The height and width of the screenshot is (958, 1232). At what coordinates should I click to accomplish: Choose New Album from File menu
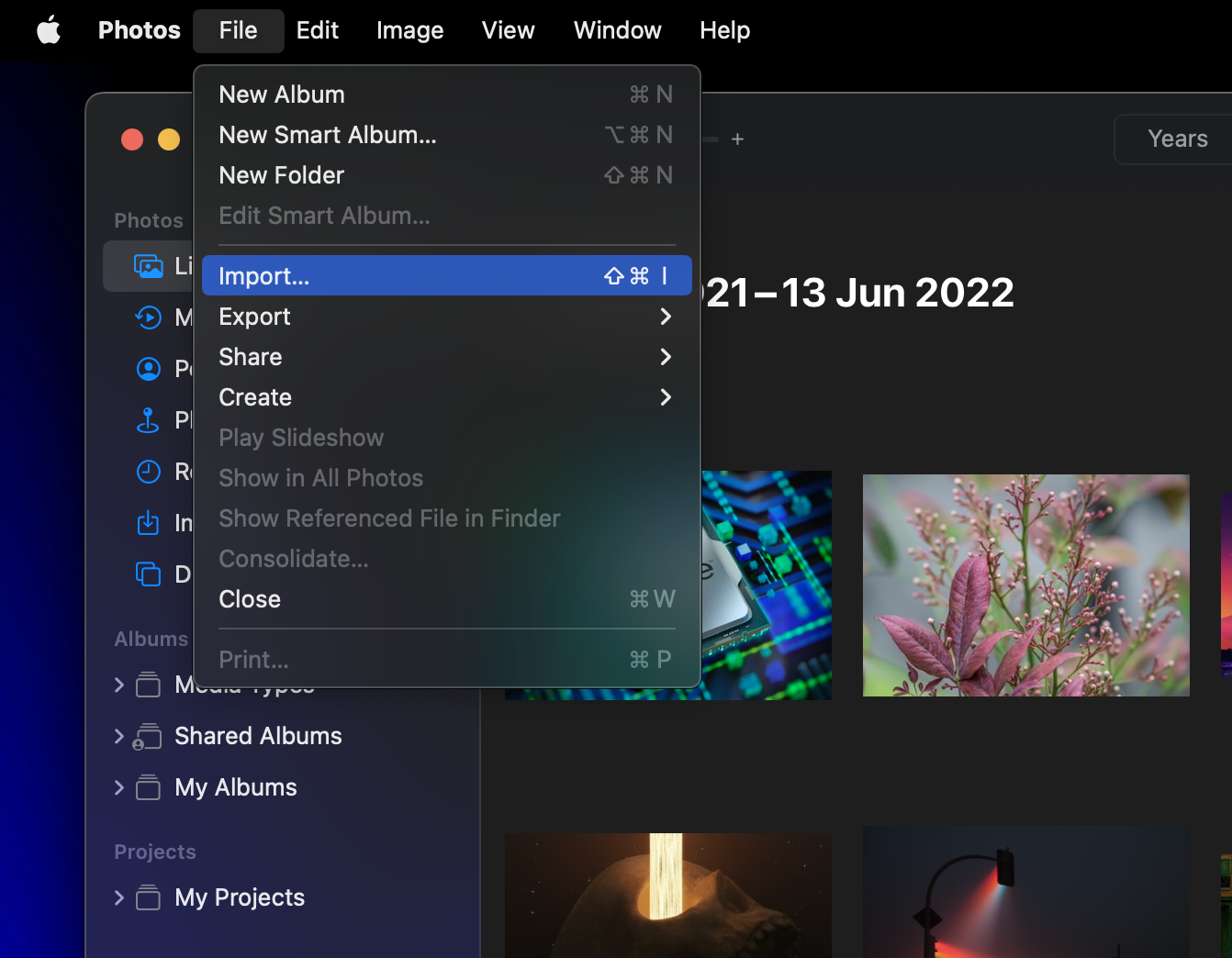pyautogui.click(x=447, y=95)
